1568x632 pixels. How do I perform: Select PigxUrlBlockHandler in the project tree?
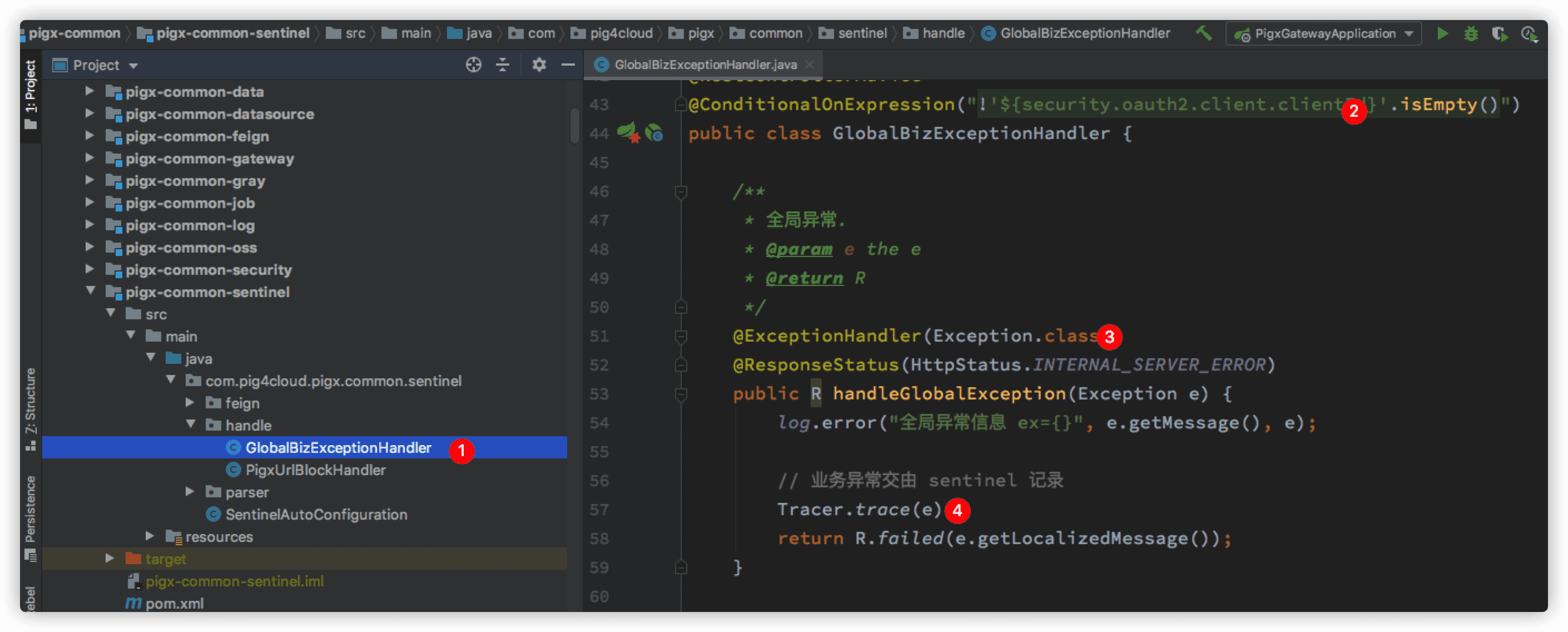pyautogui.click(x=315, y=470)
